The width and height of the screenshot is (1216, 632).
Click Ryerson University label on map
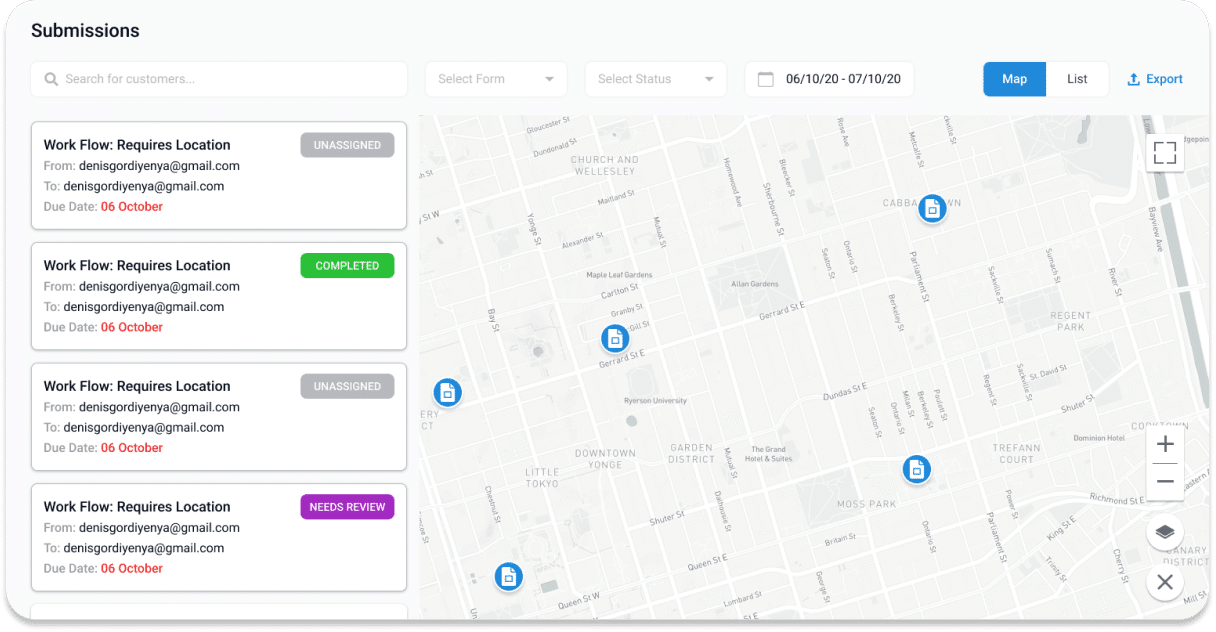655,401
